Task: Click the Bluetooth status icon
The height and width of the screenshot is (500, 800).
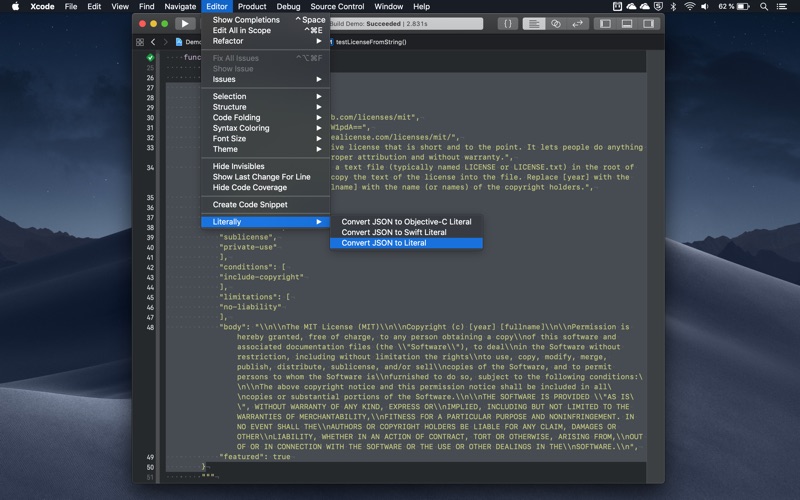Action: pyautogui.click(x=673, y=6)
